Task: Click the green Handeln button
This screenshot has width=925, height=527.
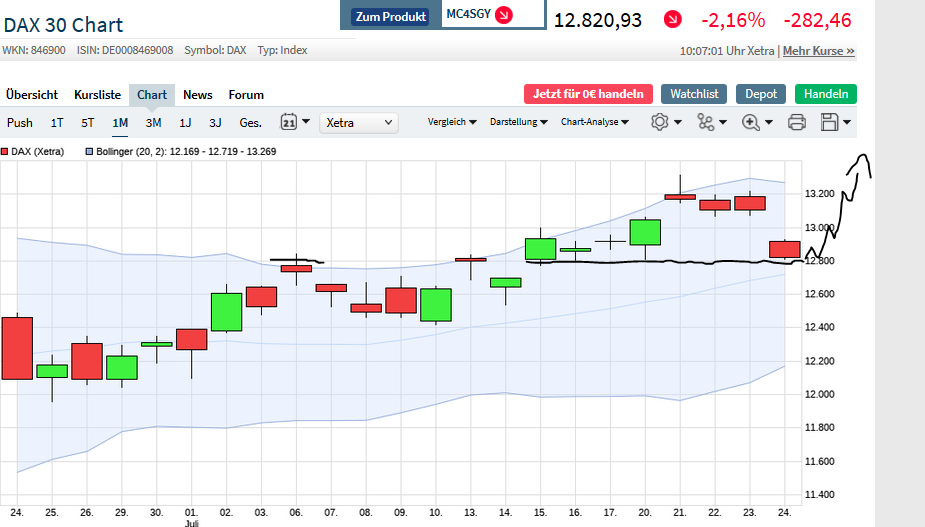Action: click(x=826, y=94)
